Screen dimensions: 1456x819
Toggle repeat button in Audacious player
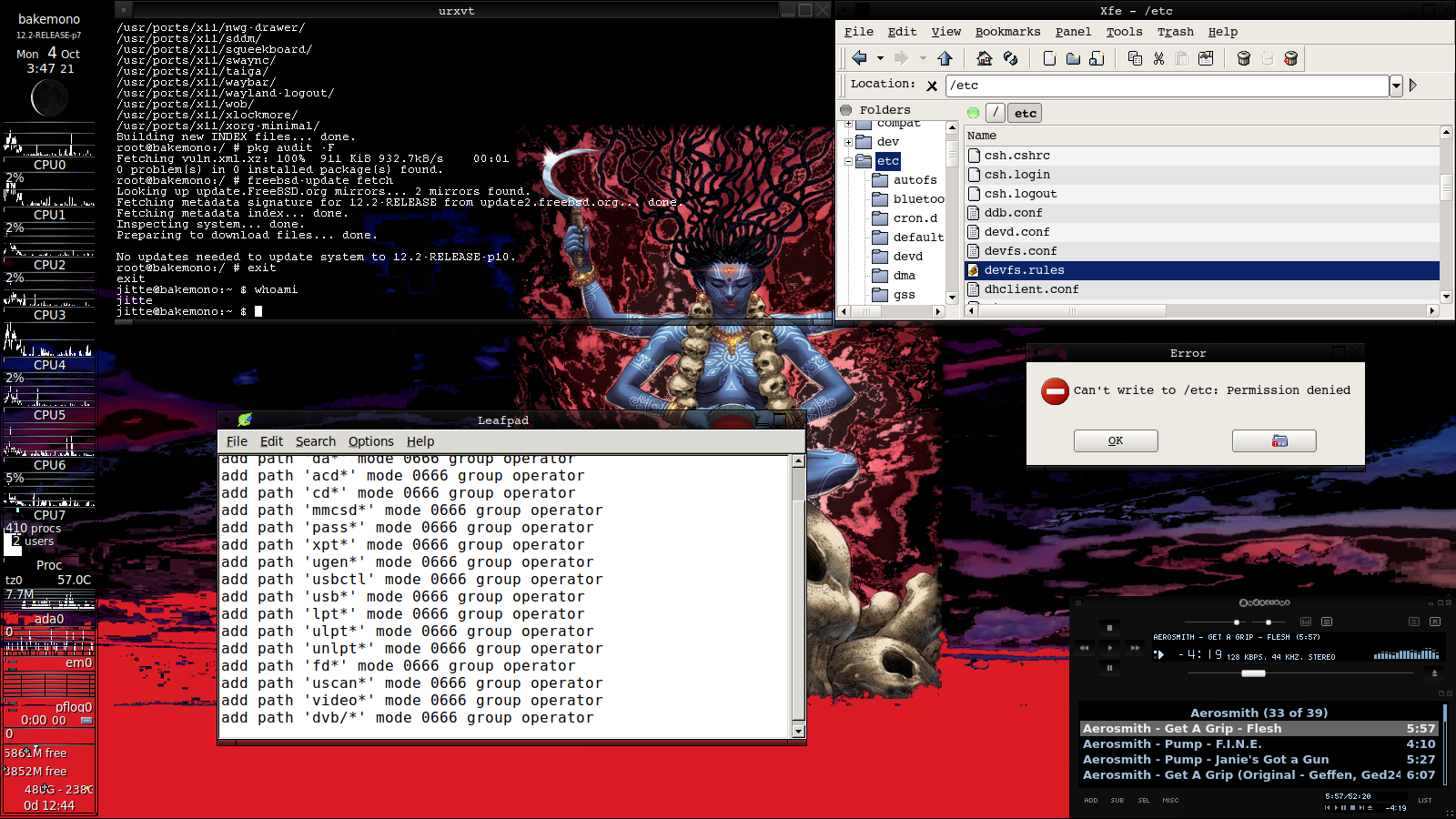(x=1435, y=622)
